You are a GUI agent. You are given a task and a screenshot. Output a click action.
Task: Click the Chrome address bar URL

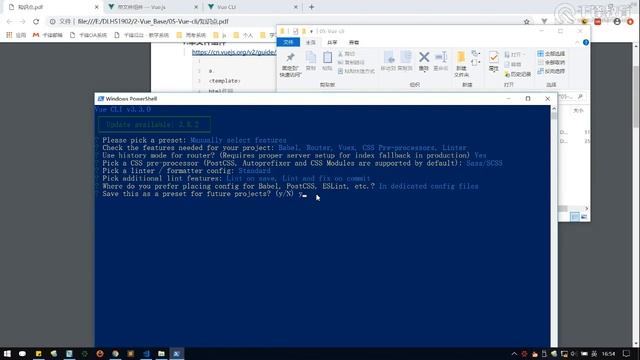point(153,22)
